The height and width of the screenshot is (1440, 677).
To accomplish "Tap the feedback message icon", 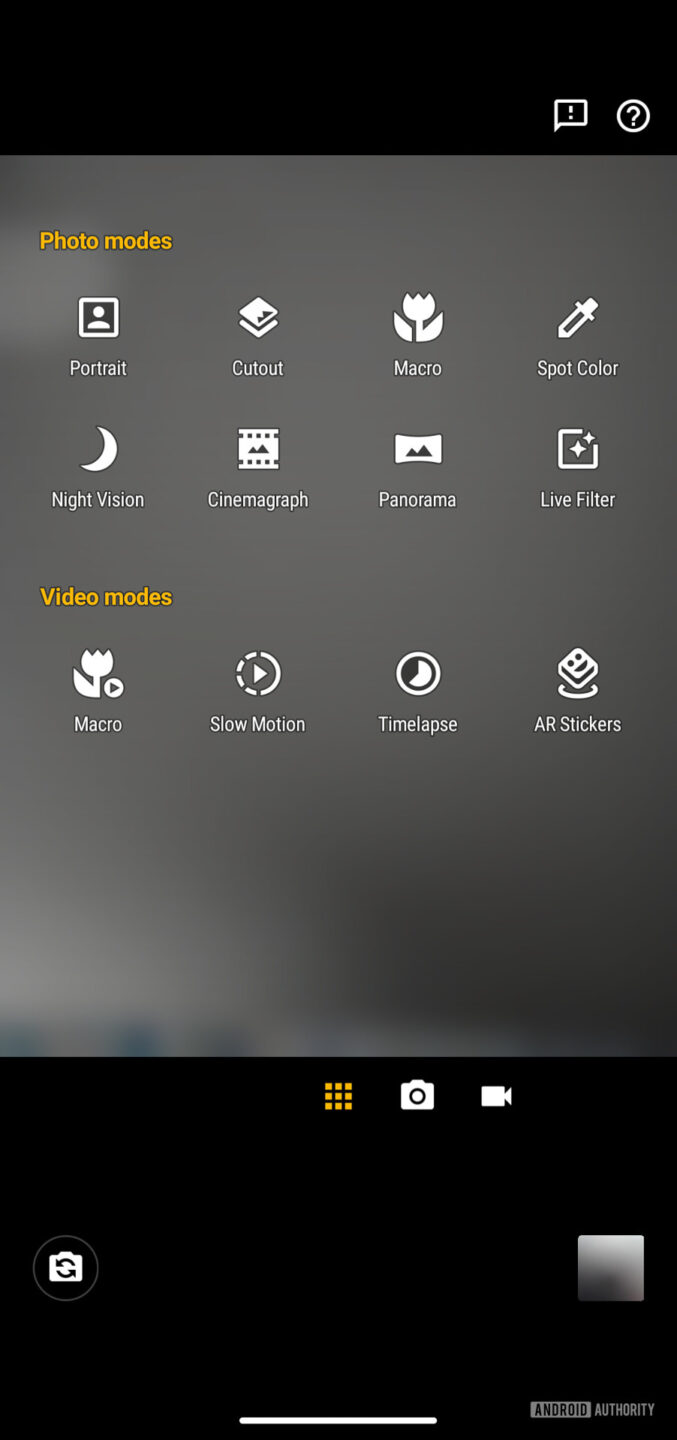I will point(571,116).
